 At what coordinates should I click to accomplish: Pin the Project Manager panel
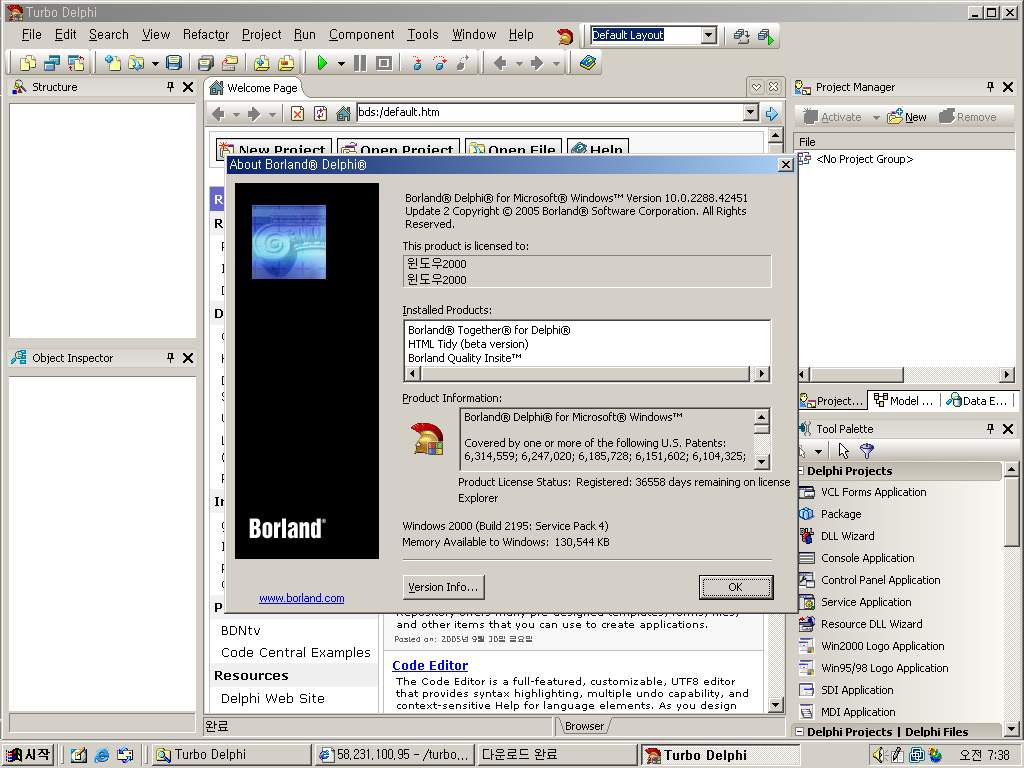click(x=990, y=87)
